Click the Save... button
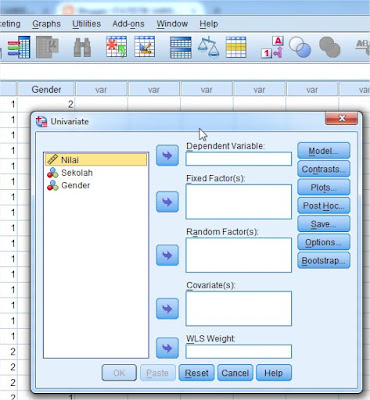The width and height of the screenshot is (370, 400). coord(324,224)
